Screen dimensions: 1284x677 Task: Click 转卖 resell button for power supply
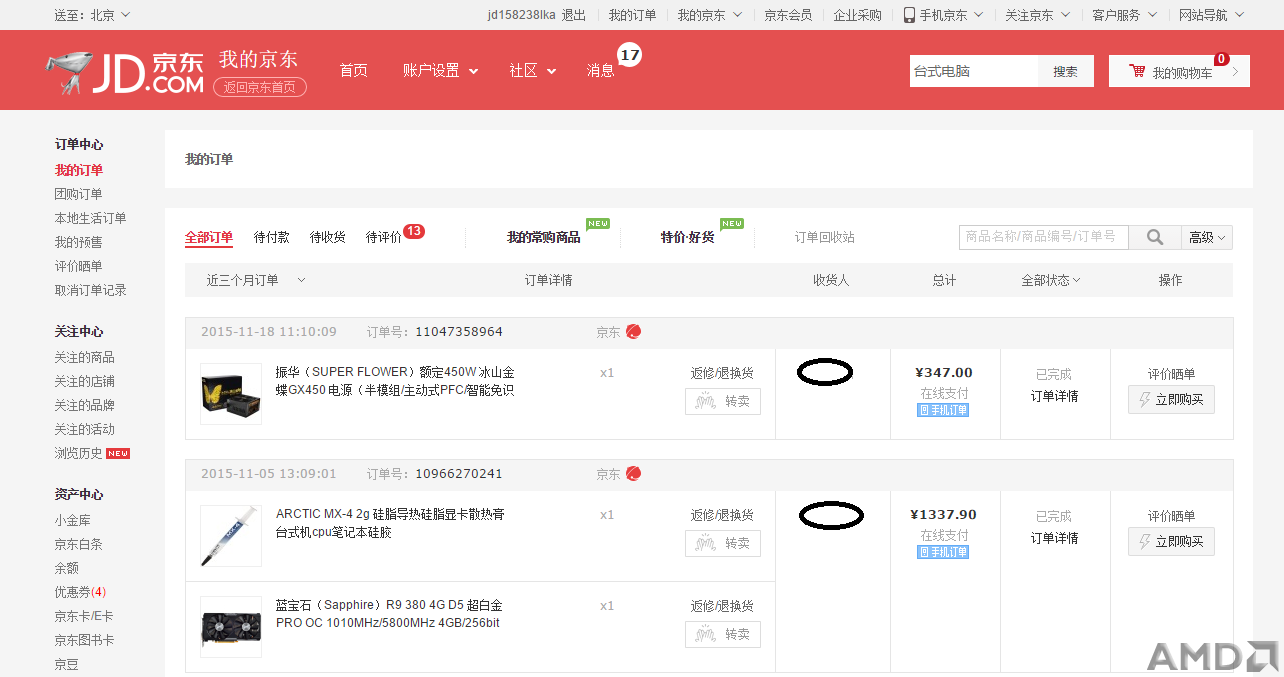(723, 401)
